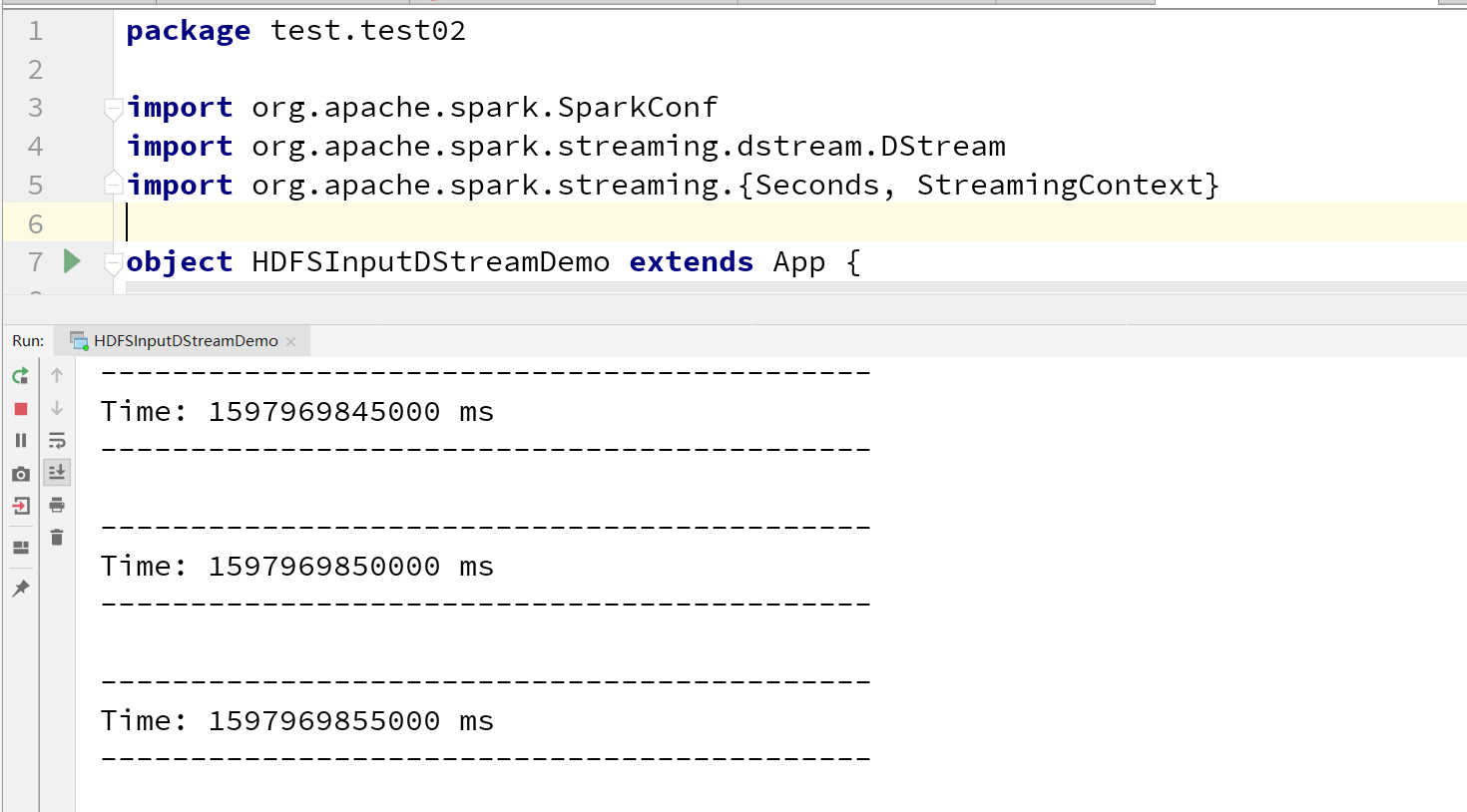Click line number 1 in the gutter
Screen dimensions: 1467x812
click(35, 31)
